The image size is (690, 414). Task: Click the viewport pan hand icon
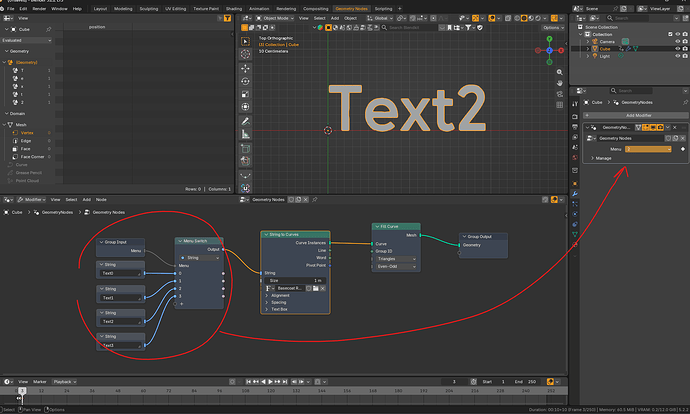(559, 83)
